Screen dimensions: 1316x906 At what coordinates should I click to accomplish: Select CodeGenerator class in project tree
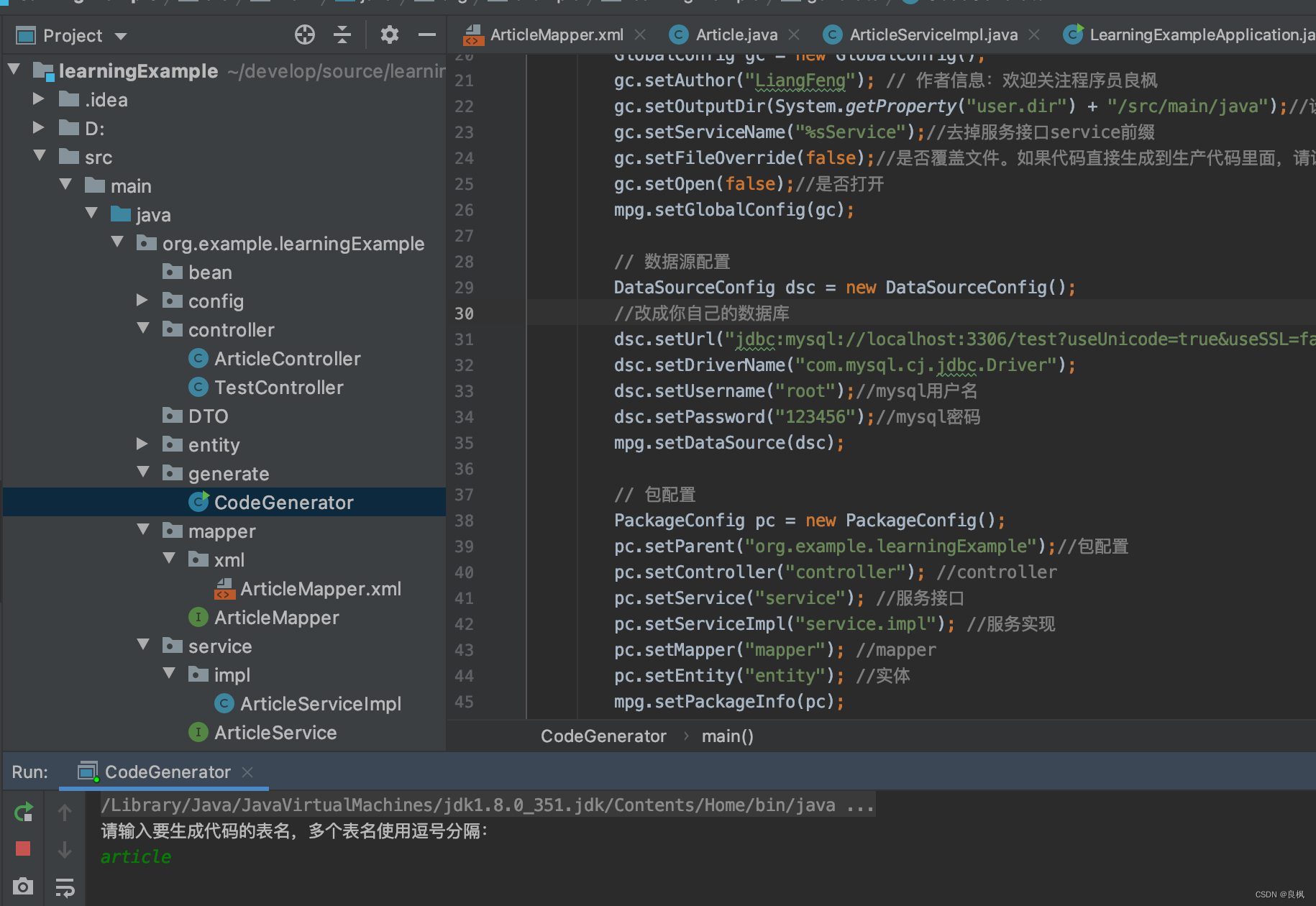[x=283, y=503]
